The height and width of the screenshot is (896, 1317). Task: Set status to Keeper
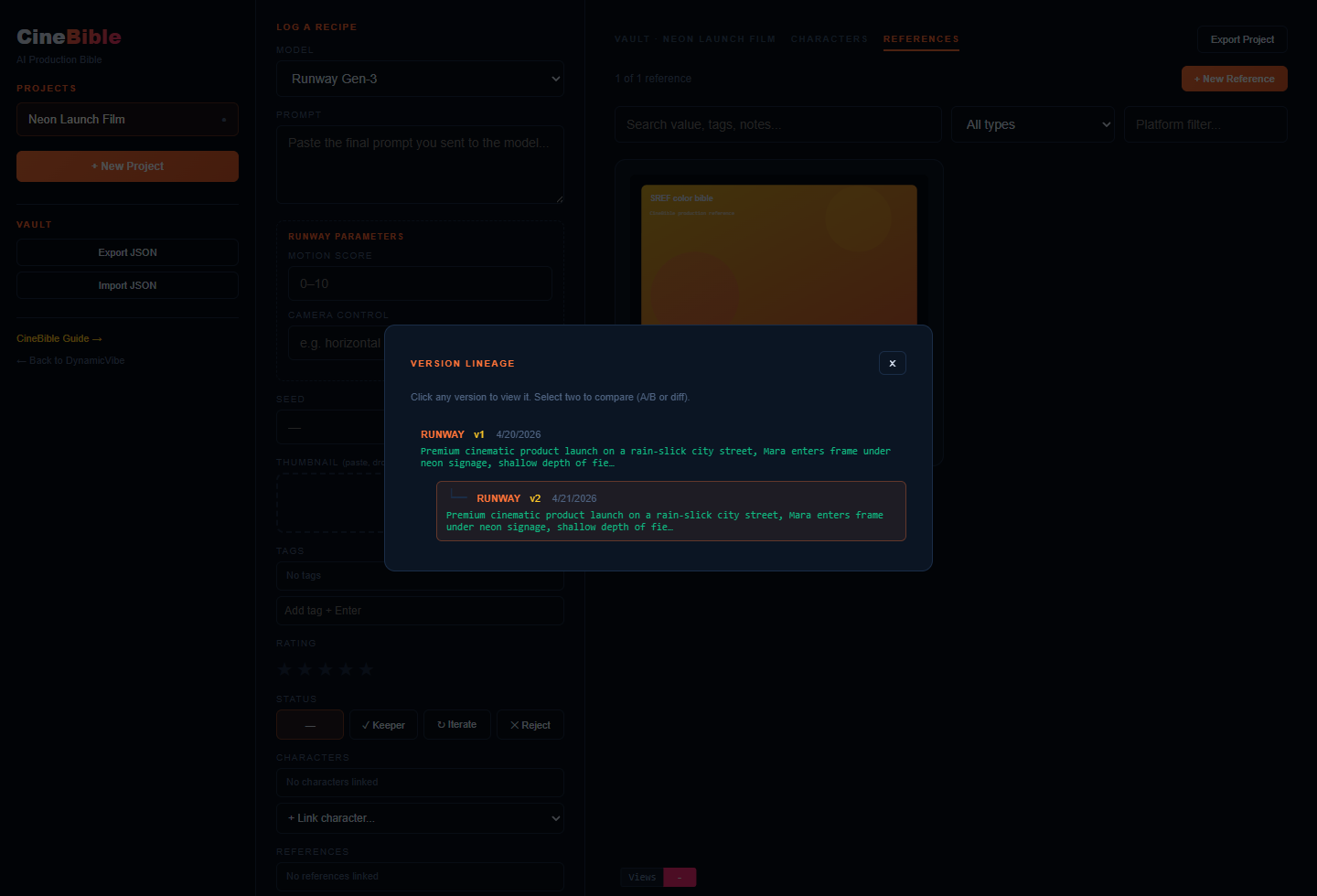pyautogui.click(x=383, y=725)
